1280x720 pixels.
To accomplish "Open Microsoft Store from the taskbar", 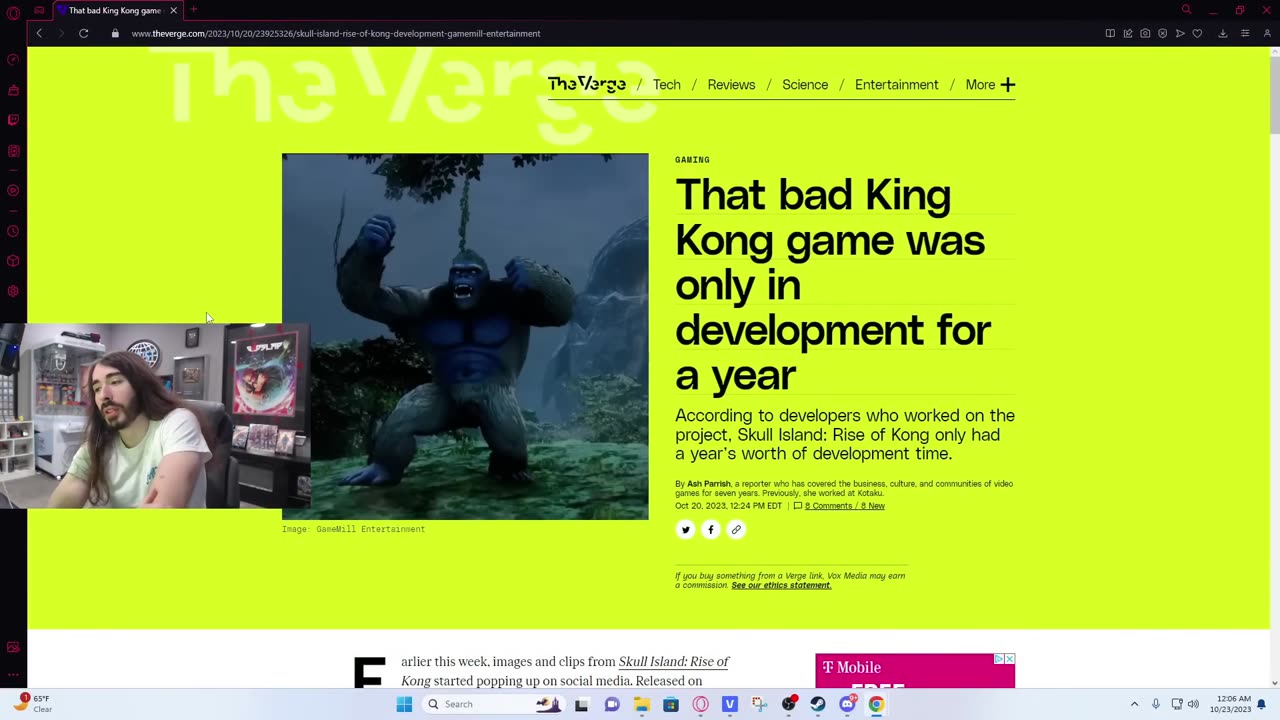I will (x=671, y=704).
